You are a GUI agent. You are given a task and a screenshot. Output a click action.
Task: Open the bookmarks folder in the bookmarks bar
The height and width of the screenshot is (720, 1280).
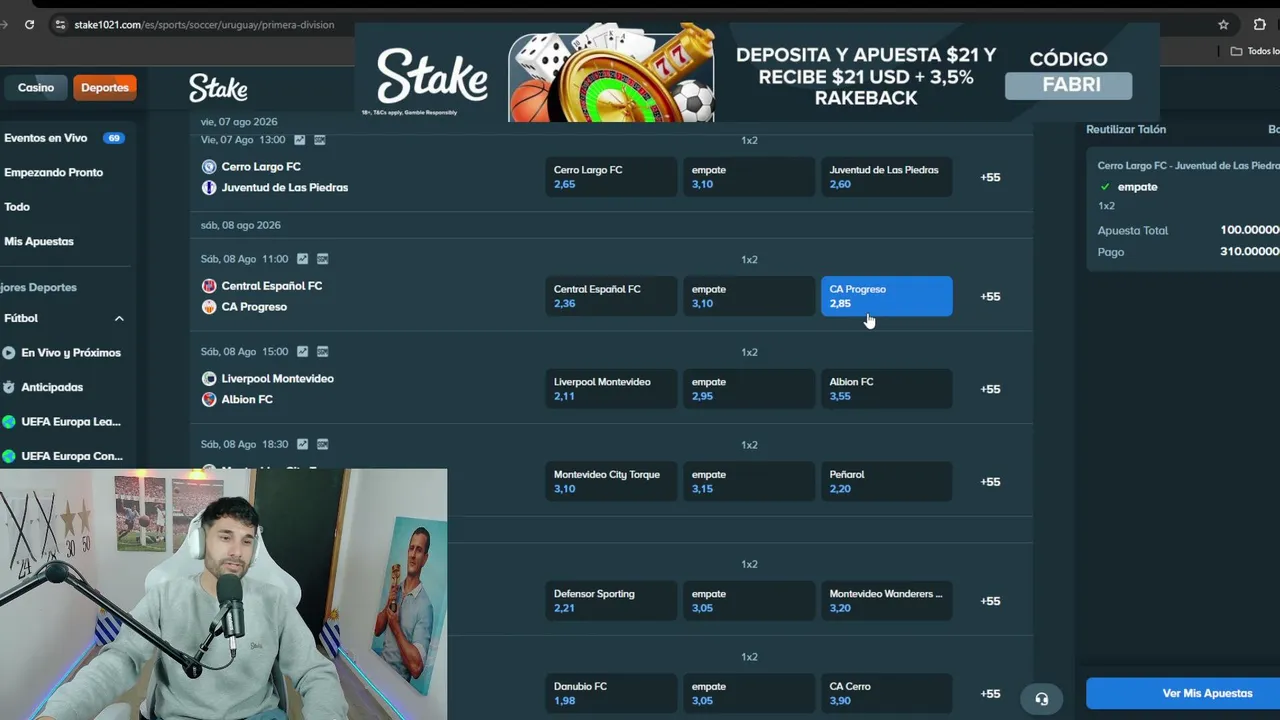pyautogui.click(x=1254, y=51)
